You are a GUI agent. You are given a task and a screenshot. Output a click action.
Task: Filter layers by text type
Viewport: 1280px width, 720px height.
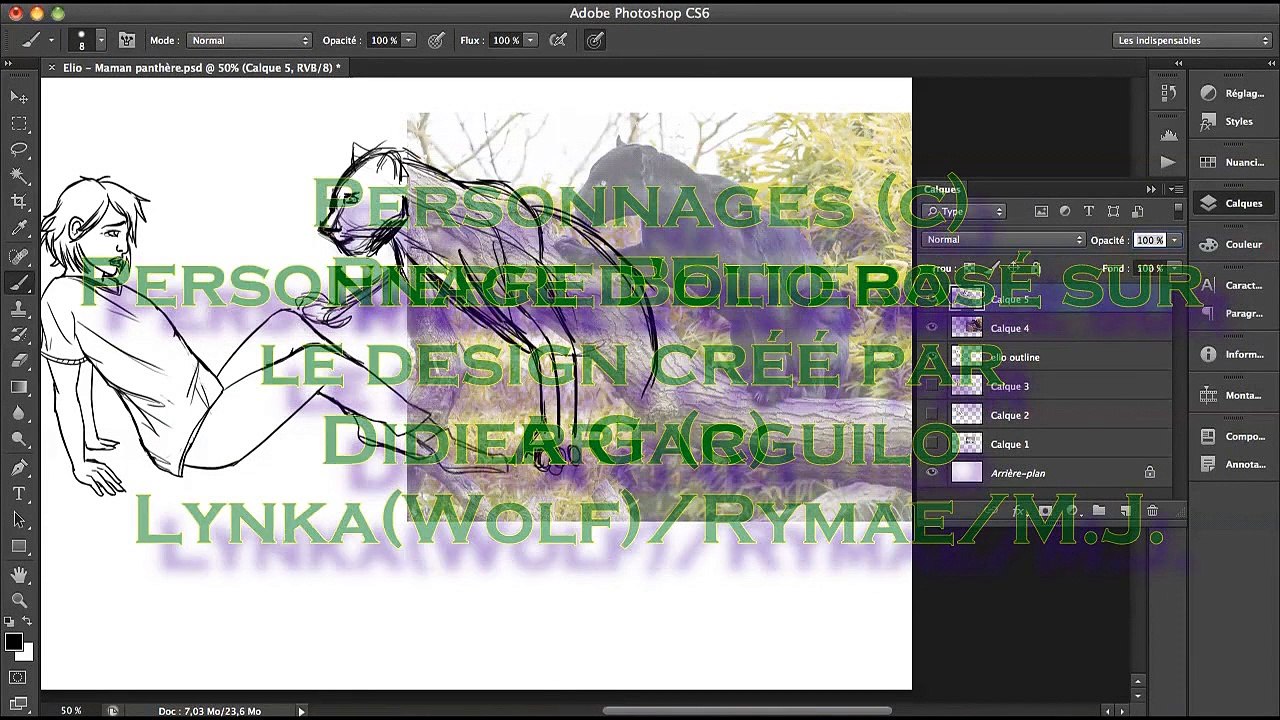coord(1089,211)
